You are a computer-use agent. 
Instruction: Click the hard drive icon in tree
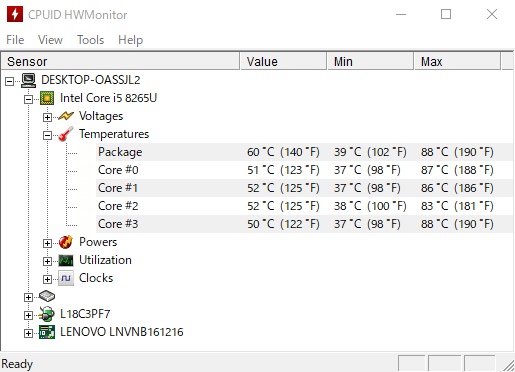(x=47, y=296)
